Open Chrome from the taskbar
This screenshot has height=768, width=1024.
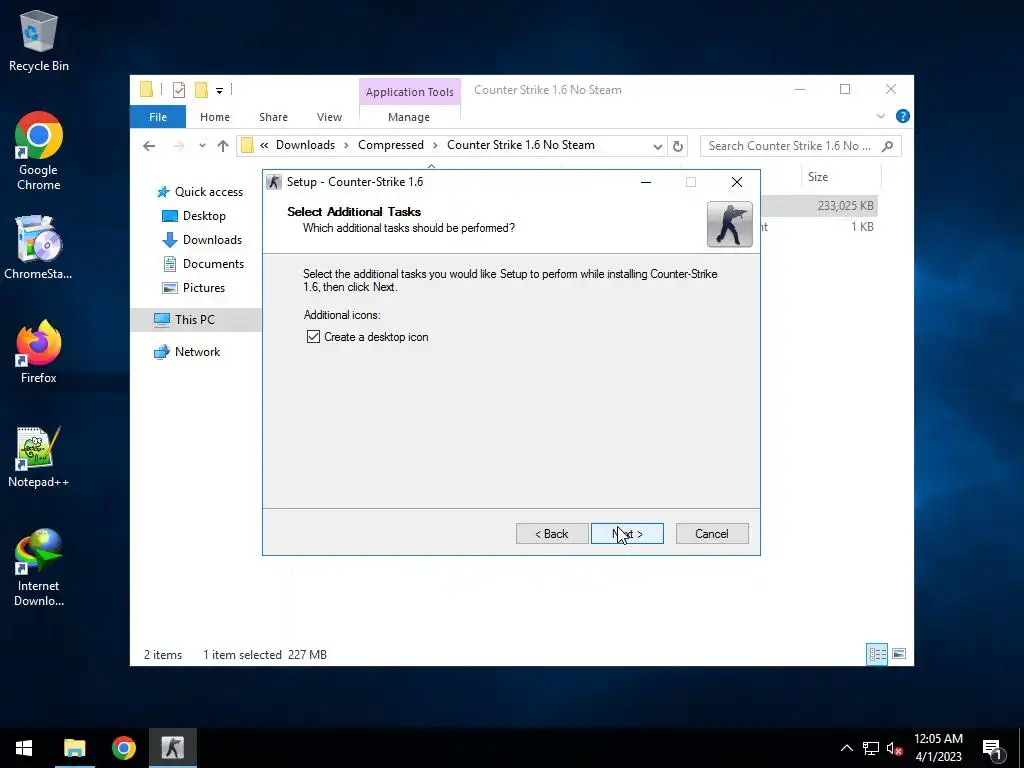[x=123, y=748]
